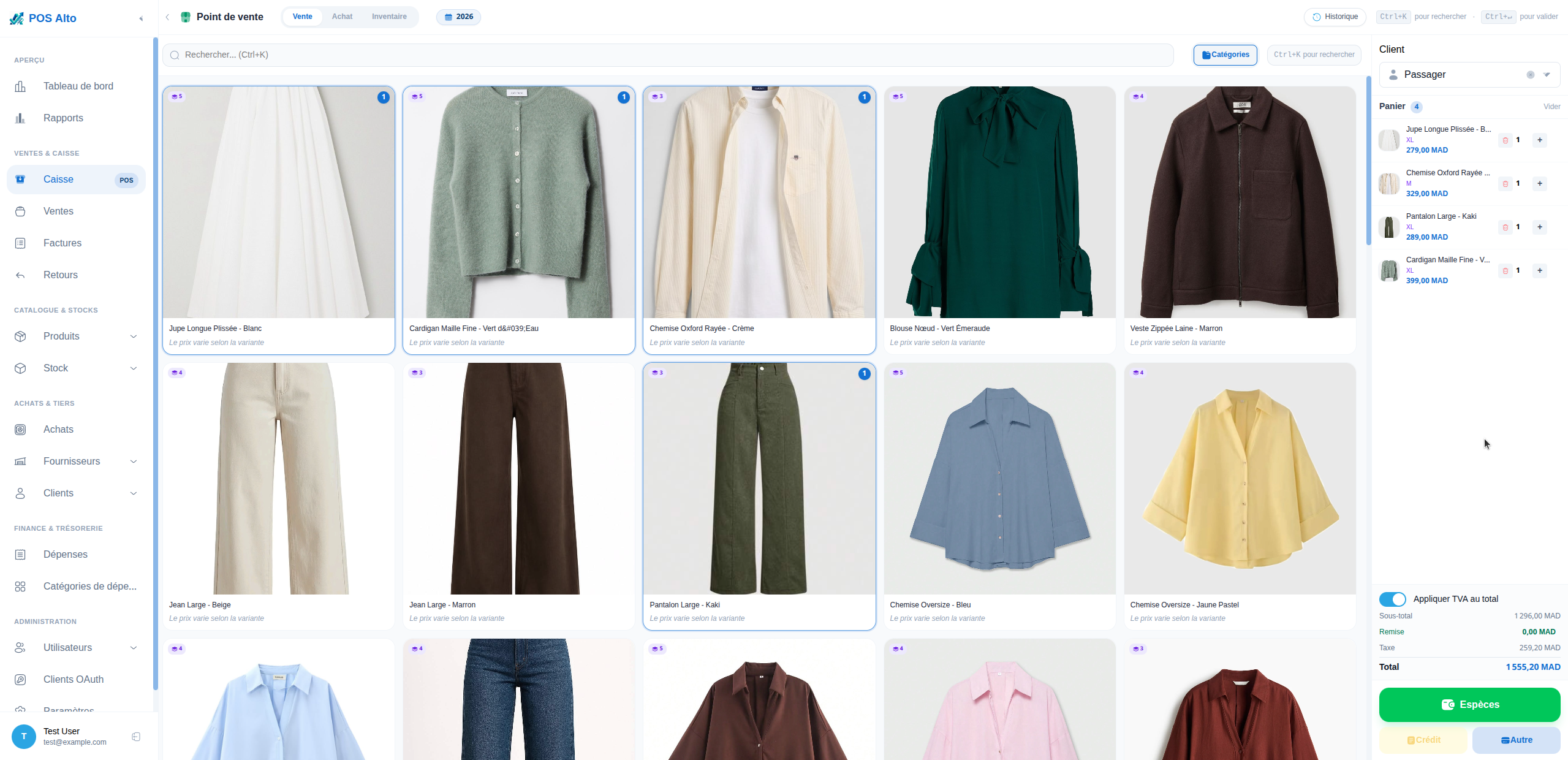Open the 2026 year selector
The width and height of the screenshot is (1568, 760).
click(x=458, y=17)
